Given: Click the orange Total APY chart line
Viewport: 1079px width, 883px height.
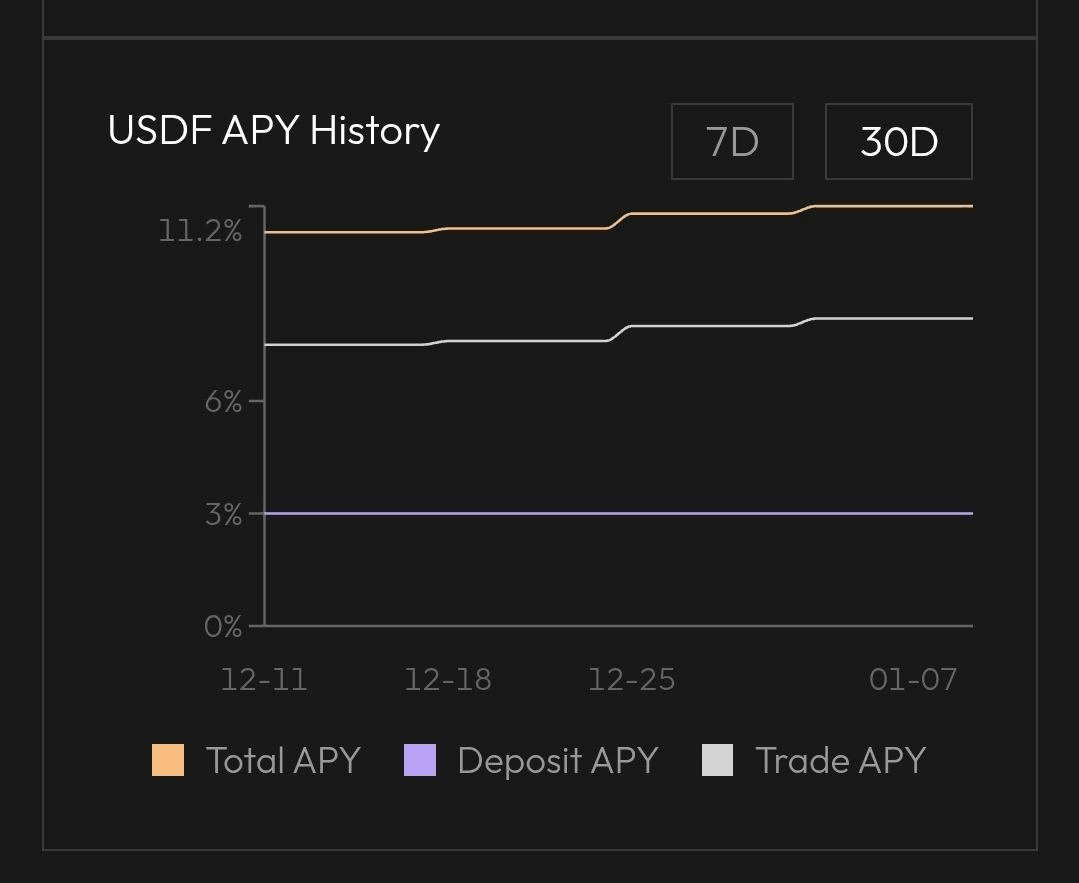Looking at the screenshot, I should pyautogui.click(x=520, y=228).
